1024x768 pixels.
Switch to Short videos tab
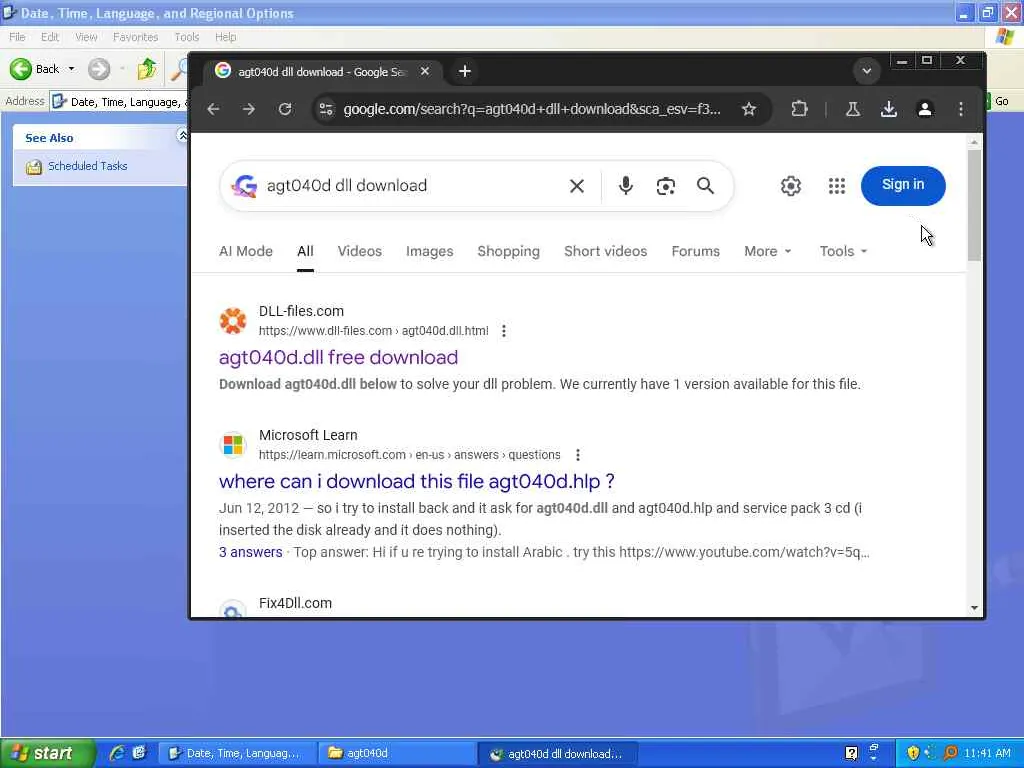(605, 251)
